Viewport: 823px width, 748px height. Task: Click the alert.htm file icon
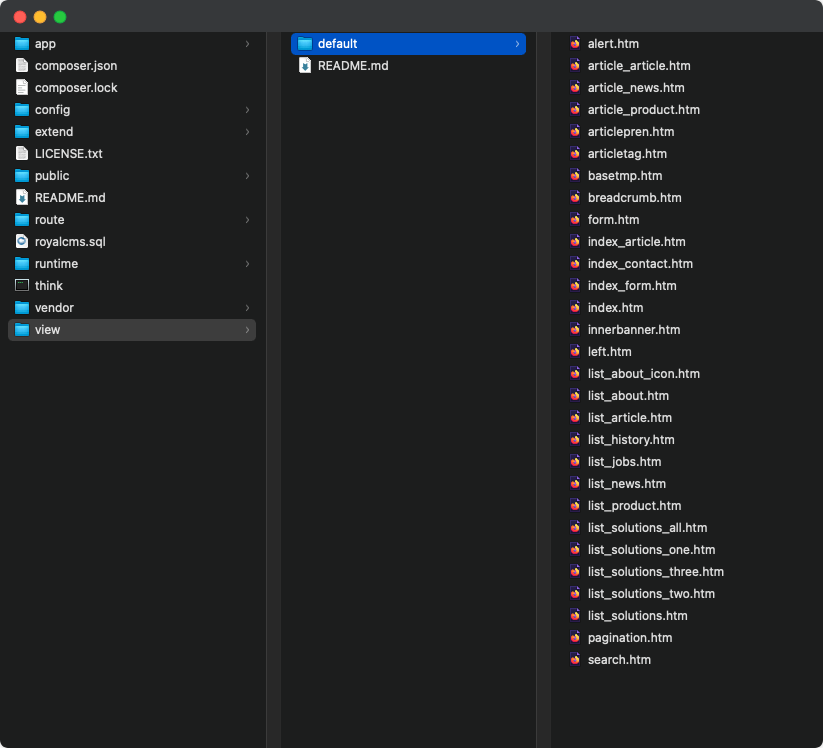[575, 44]
